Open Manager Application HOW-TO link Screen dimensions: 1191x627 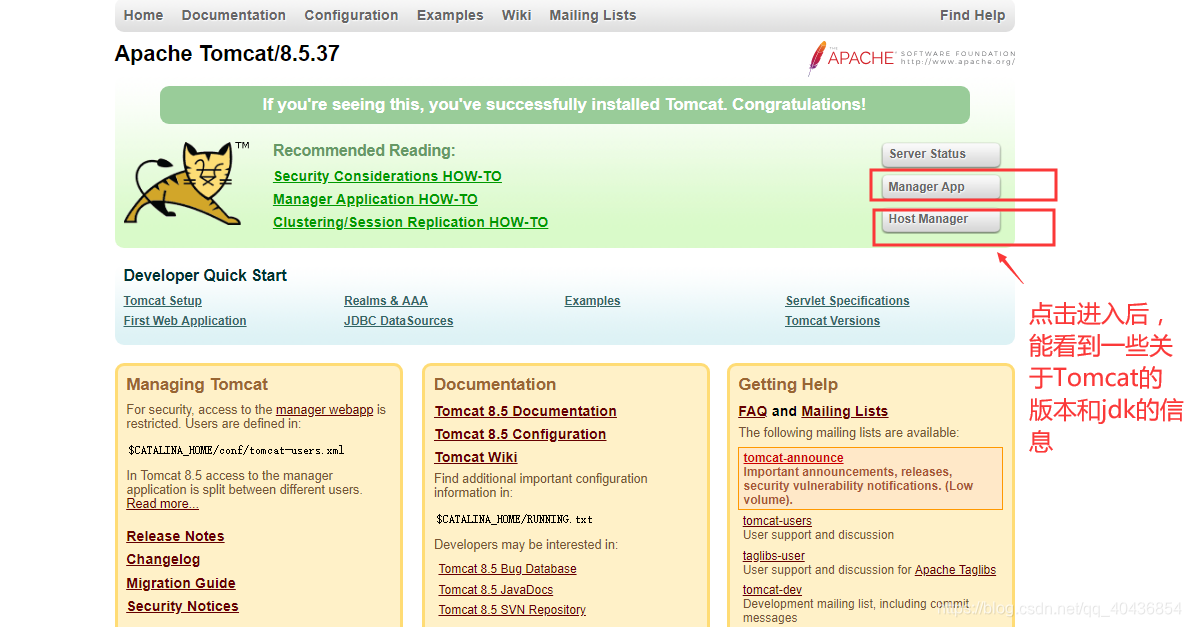tap(375, 199)
